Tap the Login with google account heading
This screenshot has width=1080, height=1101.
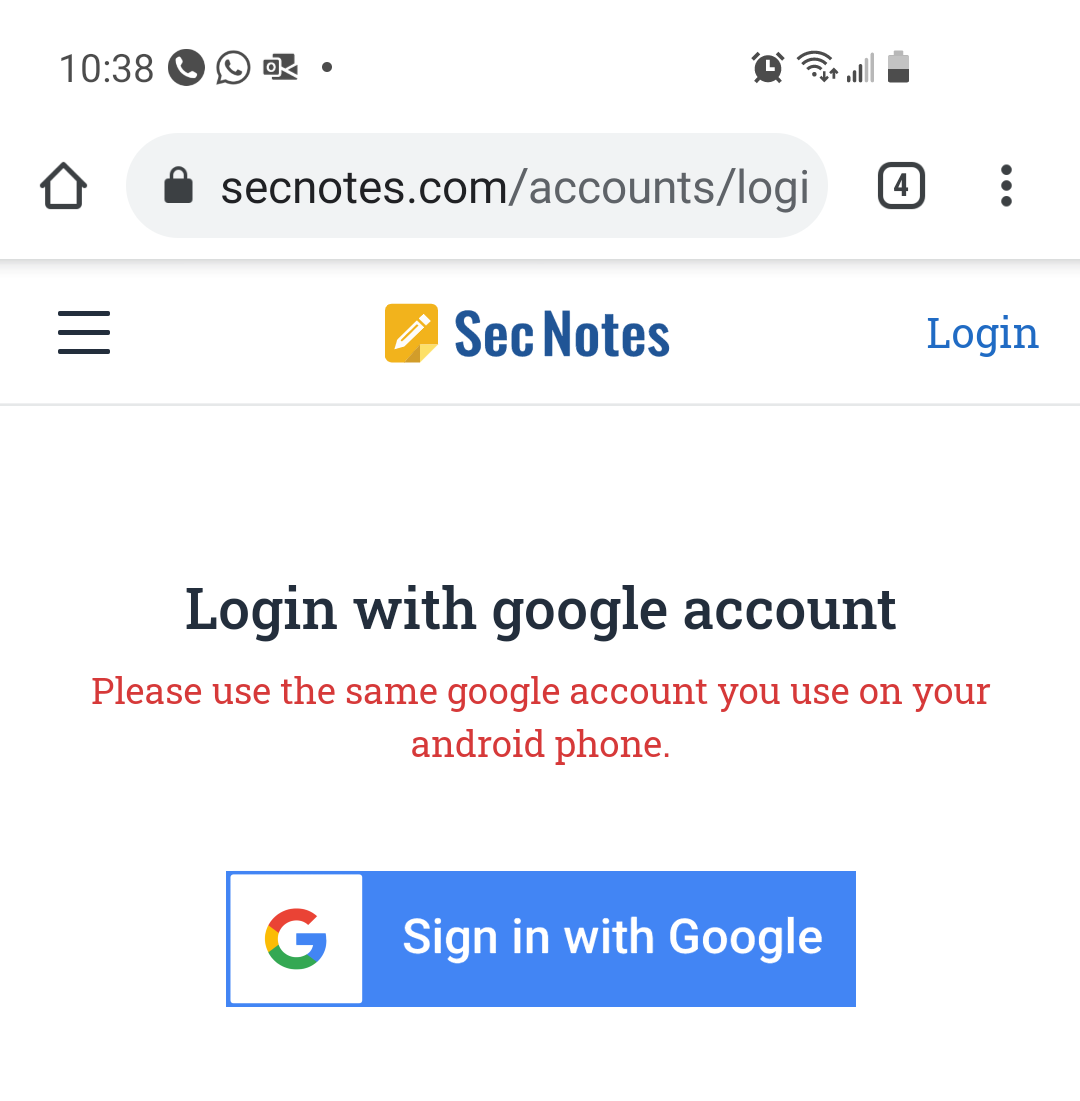[541, 610]
